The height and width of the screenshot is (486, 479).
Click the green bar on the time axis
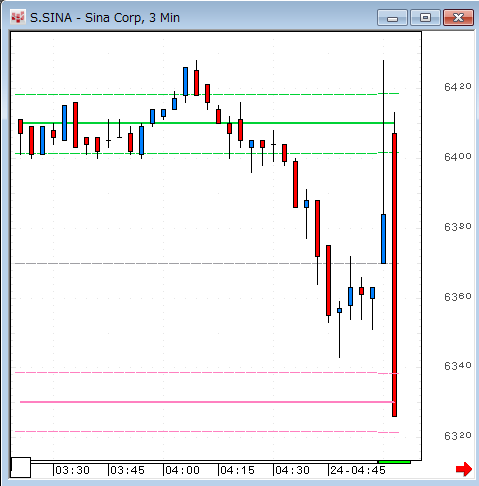(x=394, y=462)
